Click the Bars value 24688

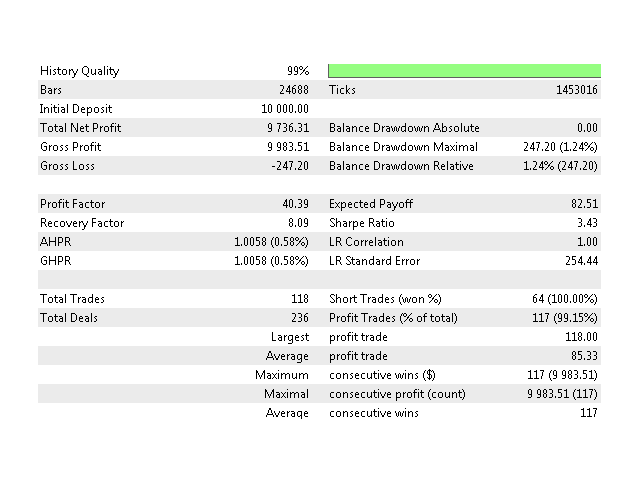292,90
